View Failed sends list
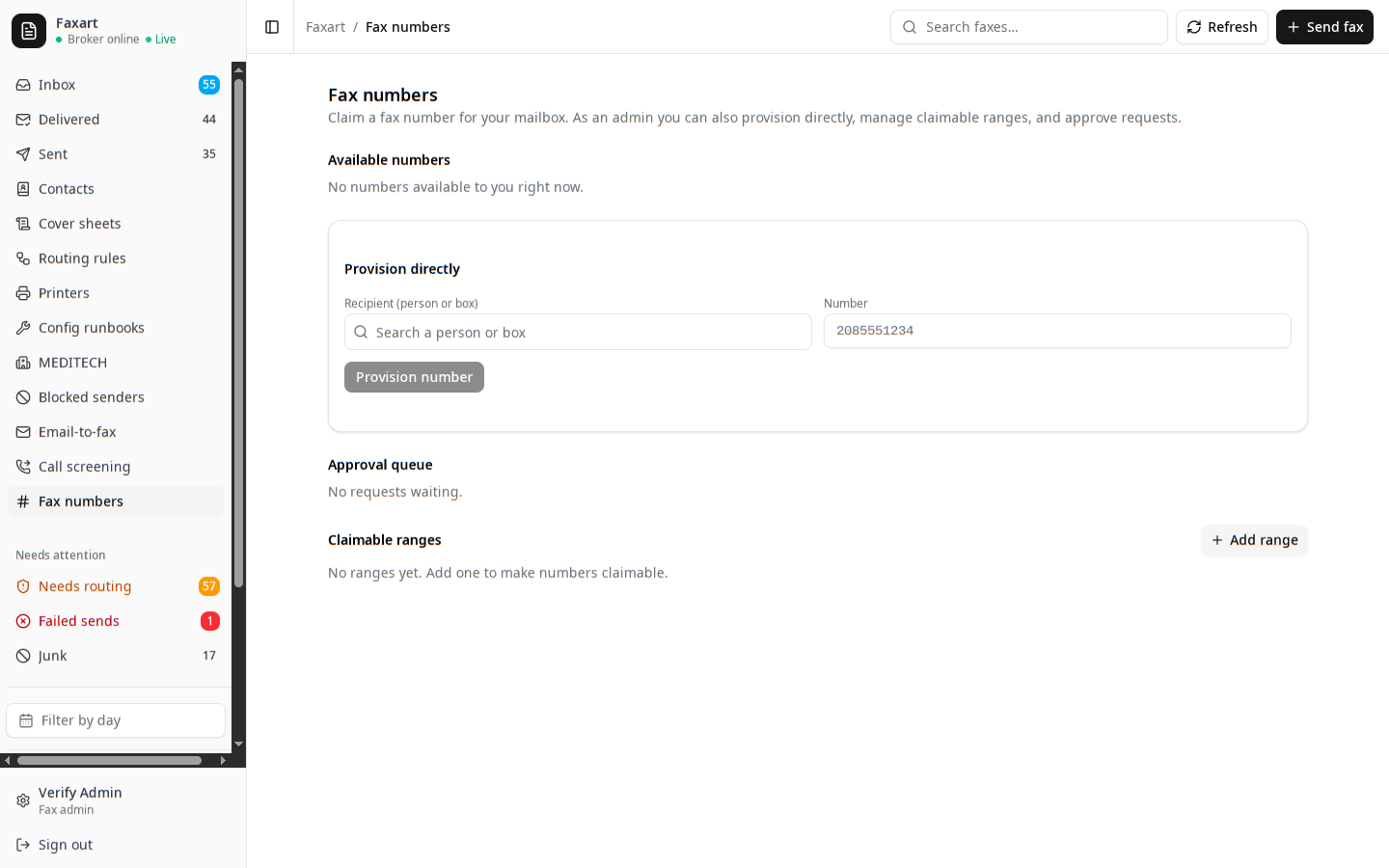This screenshot has height=868, width=1389. tap(116, 621)
